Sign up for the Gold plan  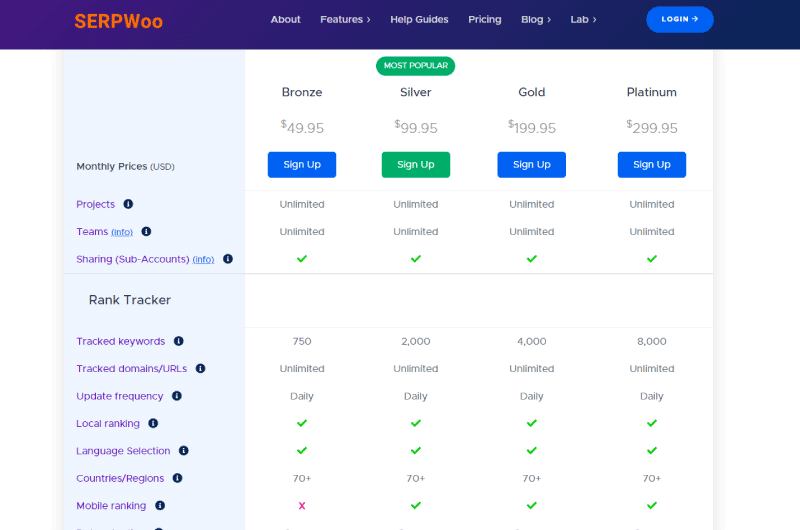pyautogui.click(x=532, y=165)
